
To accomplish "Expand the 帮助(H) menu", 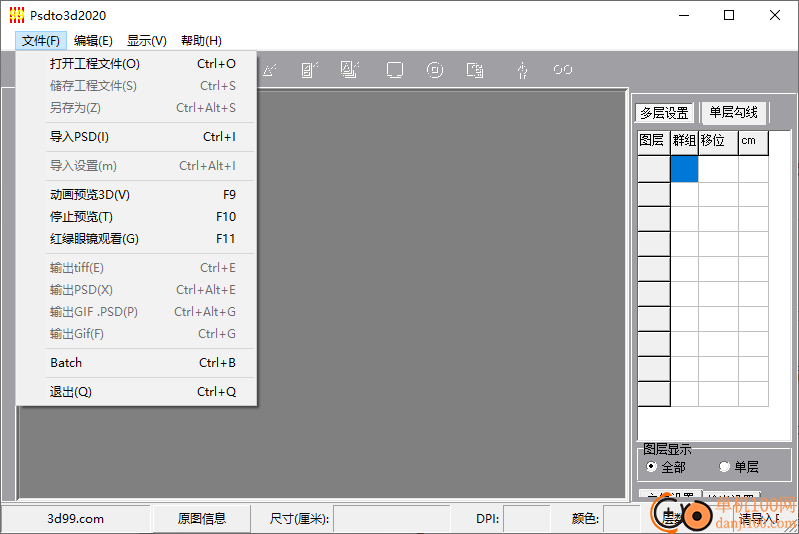I will 201,41.
